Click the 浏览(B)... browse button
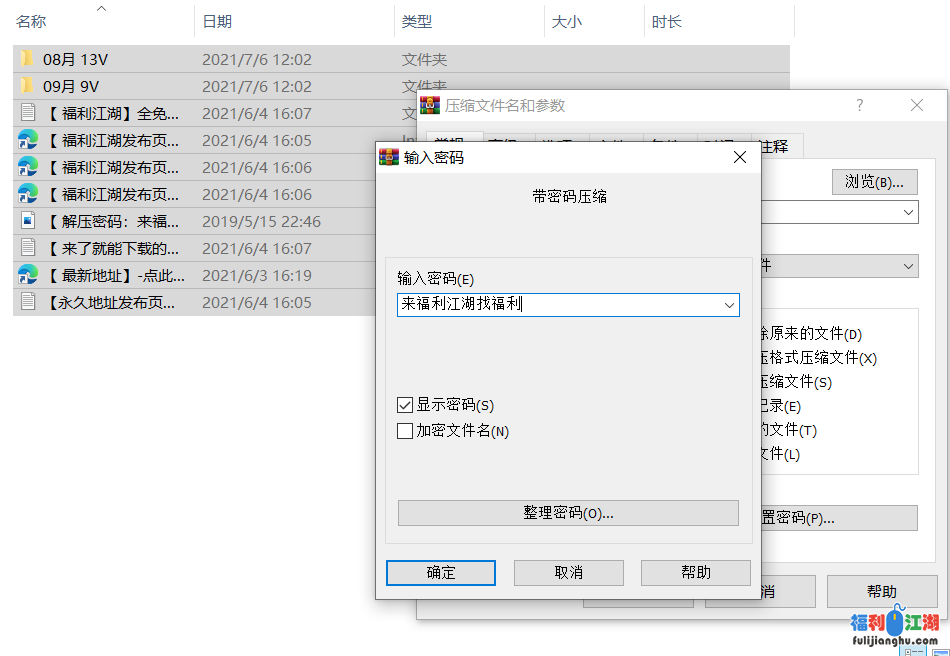 [x=874, y=181]
